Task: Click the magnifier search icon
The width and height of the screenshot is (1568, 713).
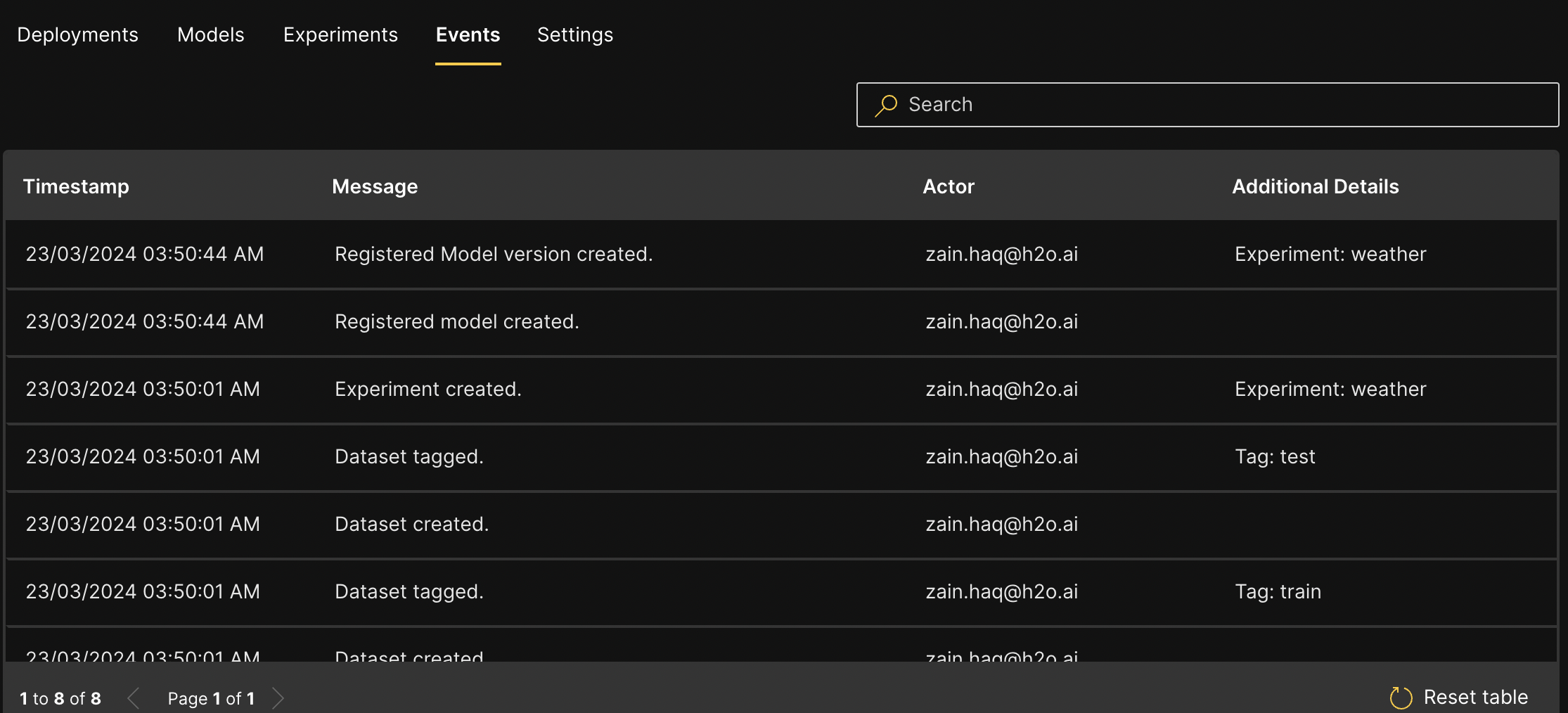Action: [x=886, y=105]
